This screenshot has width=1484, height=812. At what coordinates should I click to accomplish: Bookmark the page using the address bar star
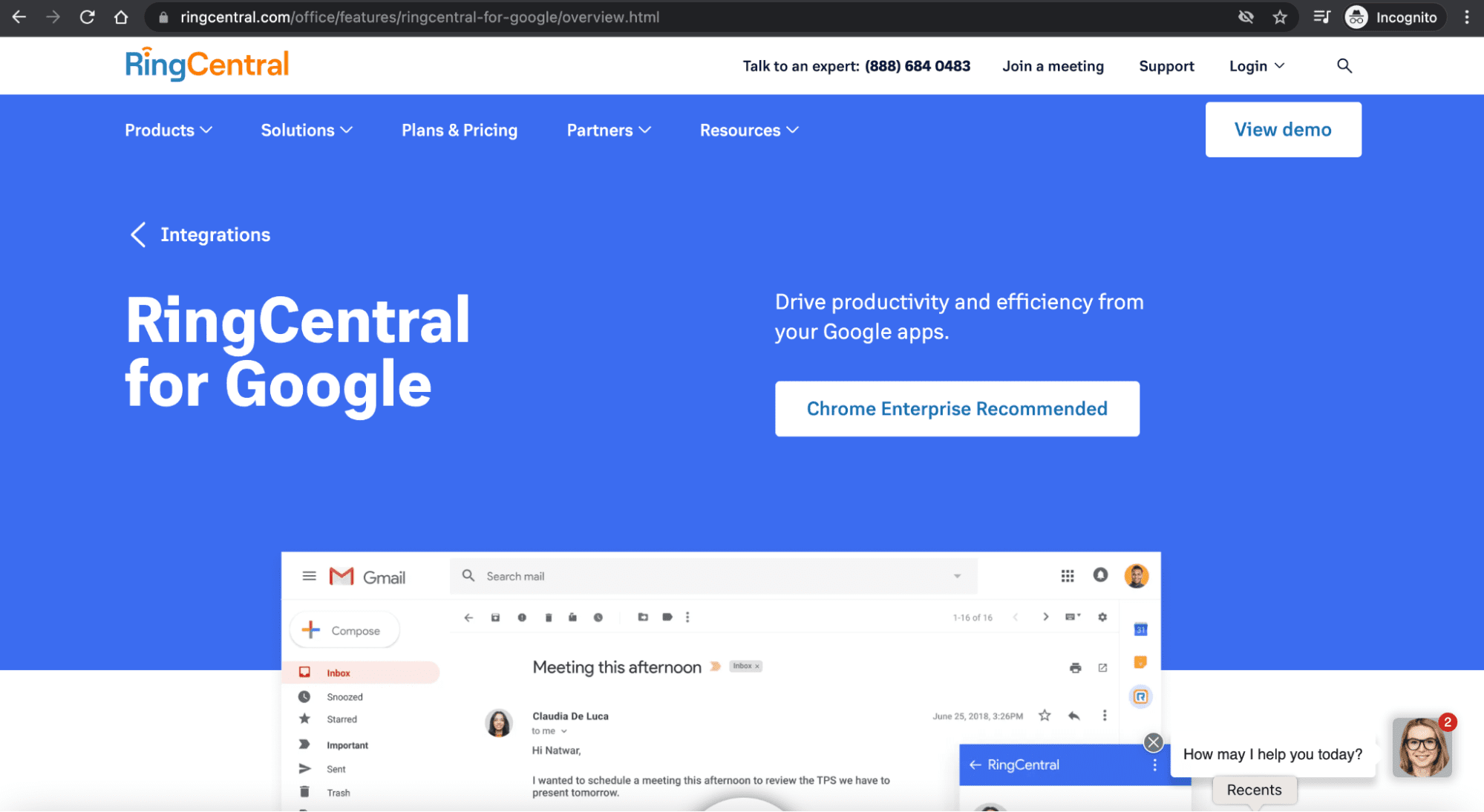pyautogui.click(x=1280, y=16)
